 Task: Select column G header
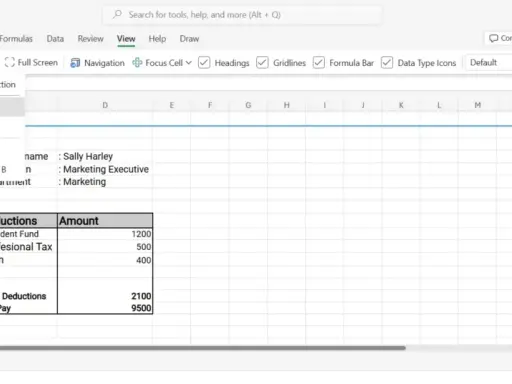click(x=248, y=105)
